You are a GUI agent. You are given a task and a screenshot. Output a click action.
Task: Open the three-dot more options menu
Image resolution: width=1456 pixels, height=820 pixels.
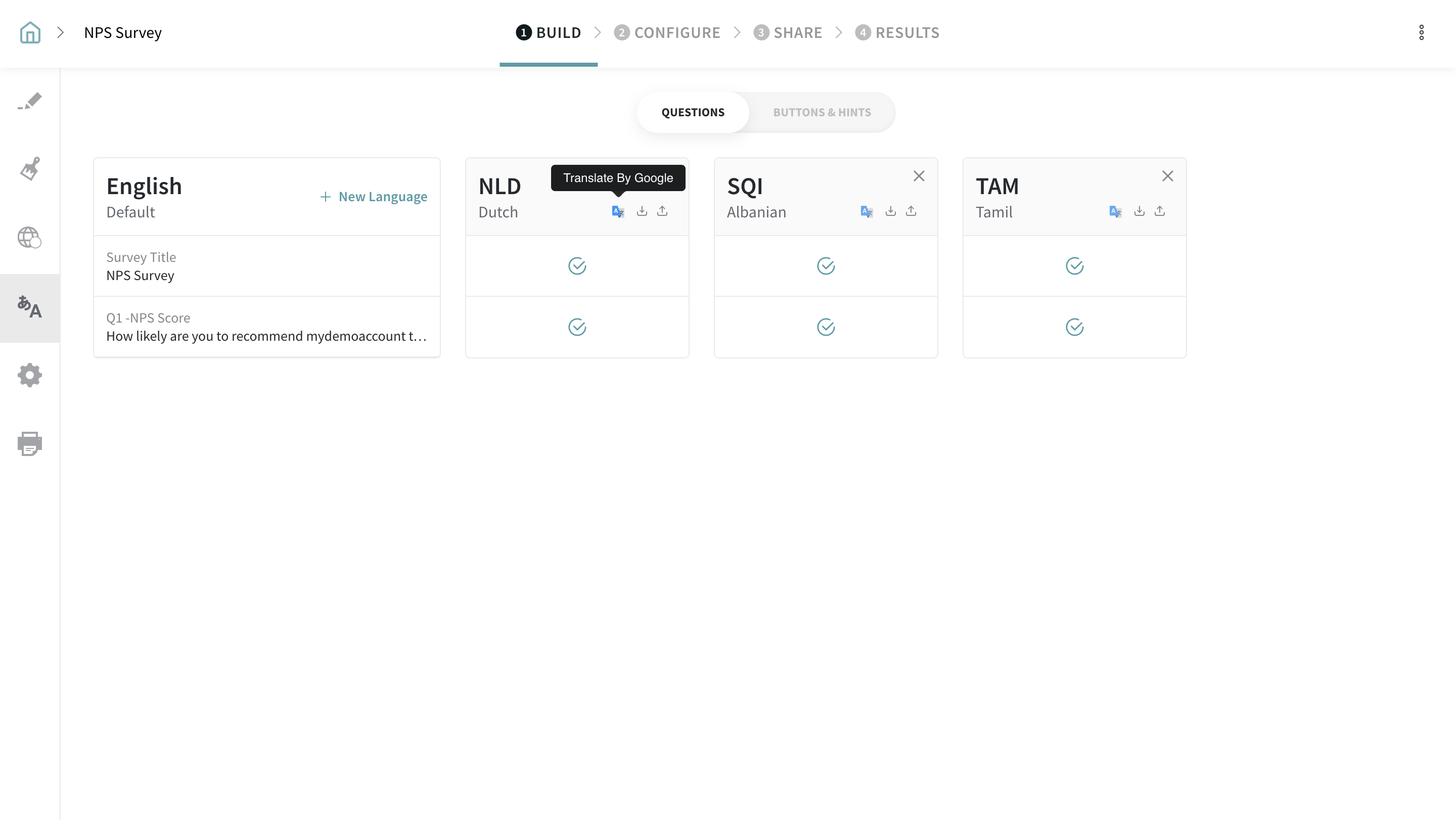(1421, 33)
